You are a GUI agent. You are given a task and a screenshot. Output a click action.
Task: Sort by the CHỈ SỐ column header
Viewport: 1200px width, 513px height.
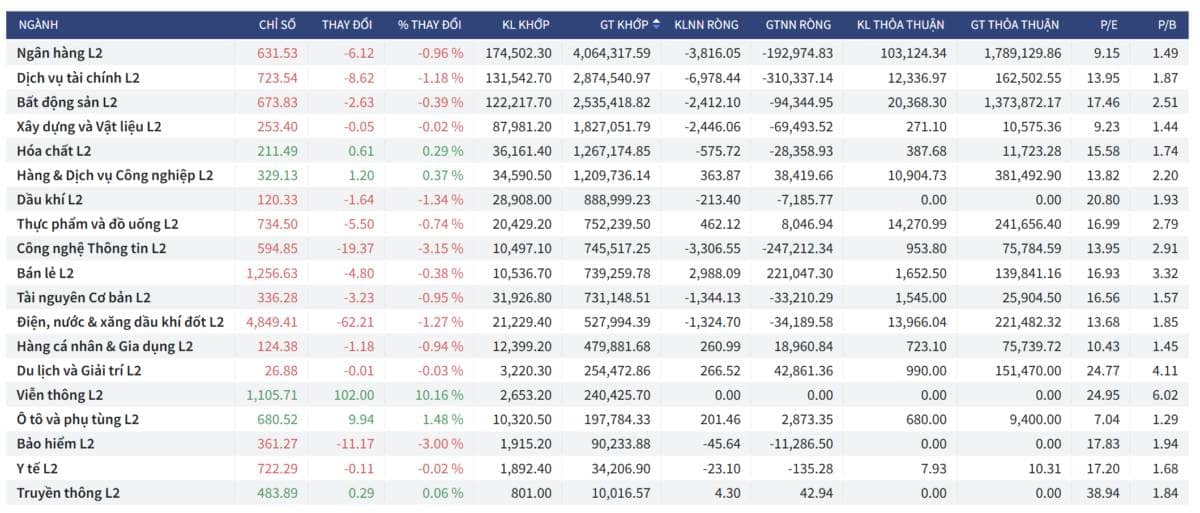277,24
